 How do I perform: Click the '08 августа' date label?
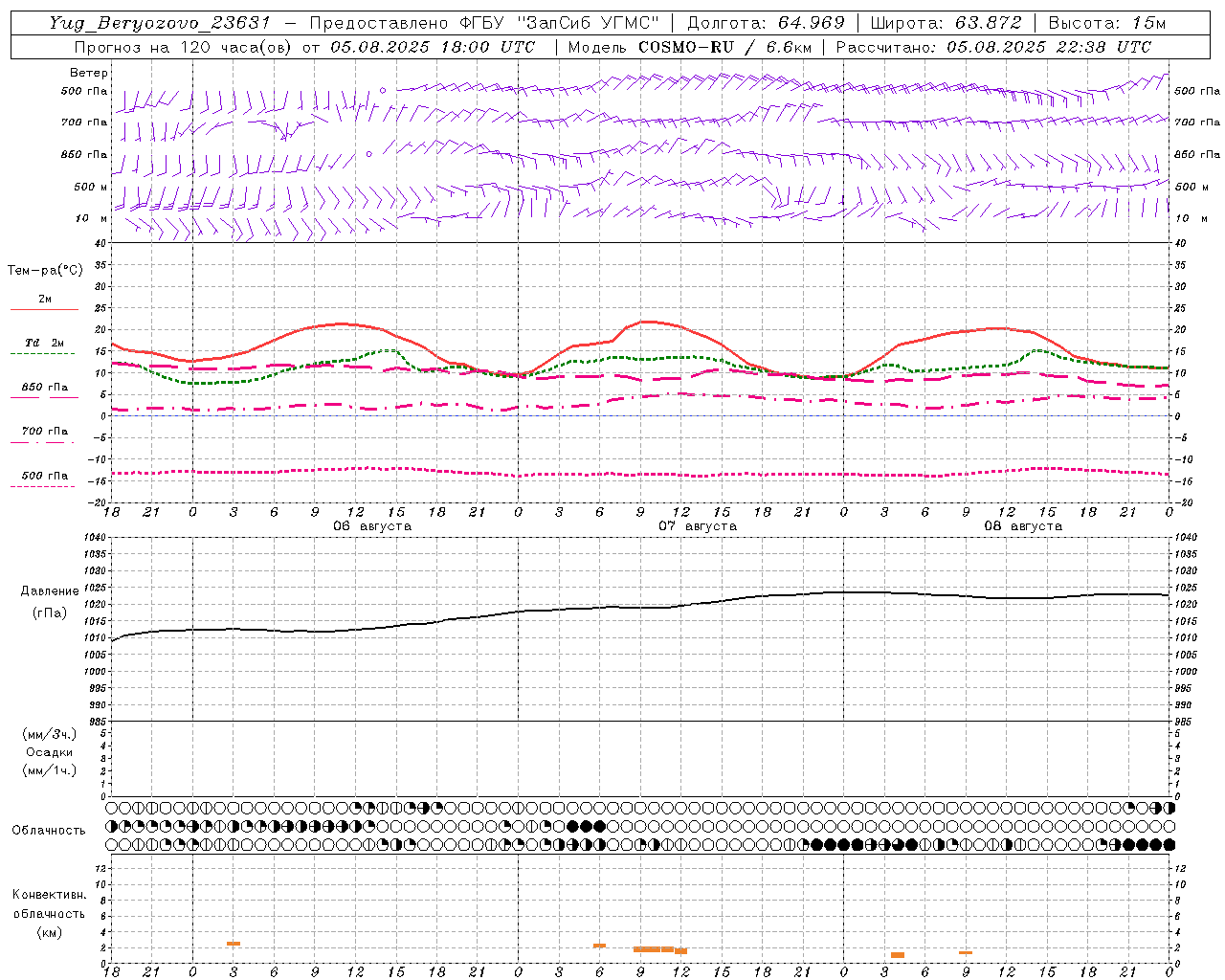click(x=1023, y=526)
